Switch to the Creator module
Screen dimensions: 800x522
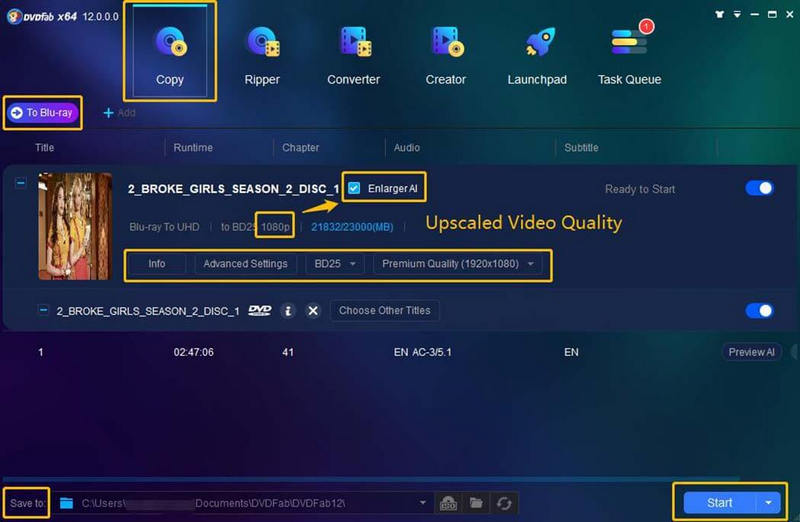pyautogui.click(x=446, y=55)
